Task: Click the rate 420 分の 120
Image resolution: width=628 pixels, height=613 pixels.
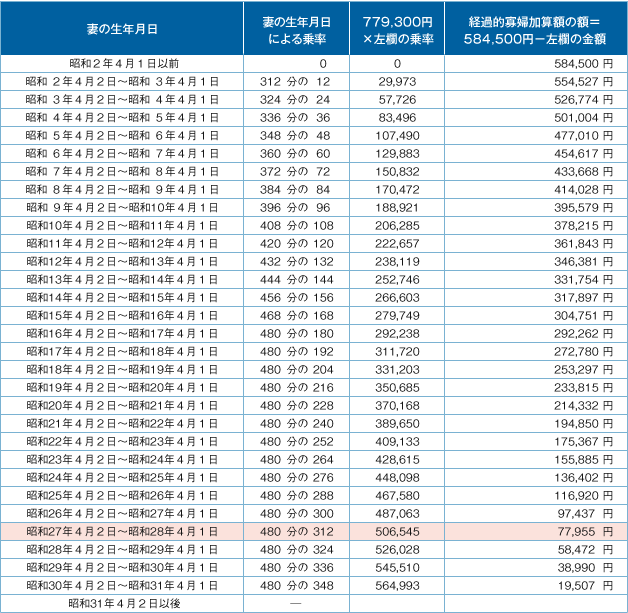Action: pos(297,244)
